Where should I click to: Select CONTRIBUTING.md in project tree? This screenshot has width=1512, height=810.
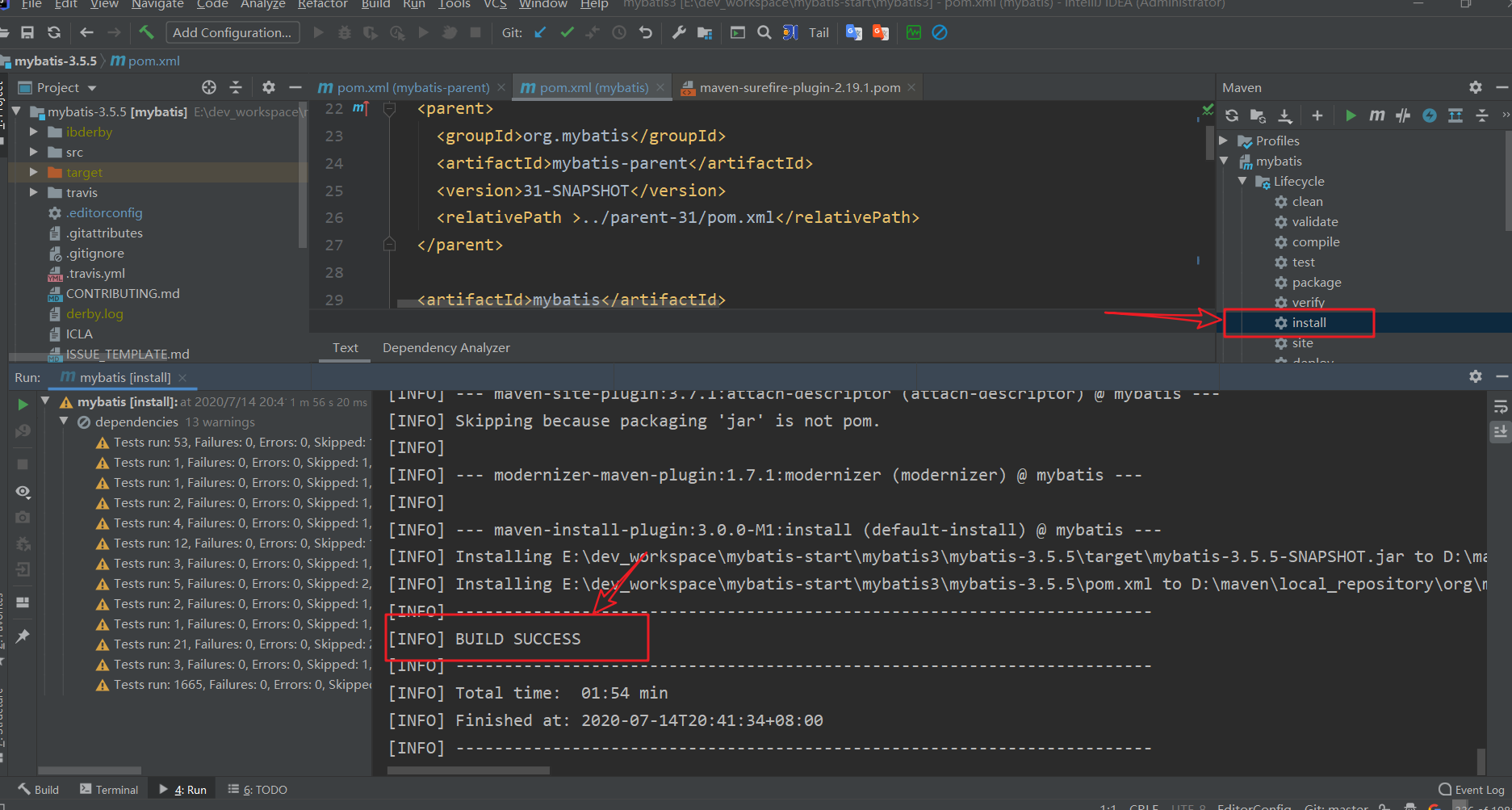(x=123, y=293)
